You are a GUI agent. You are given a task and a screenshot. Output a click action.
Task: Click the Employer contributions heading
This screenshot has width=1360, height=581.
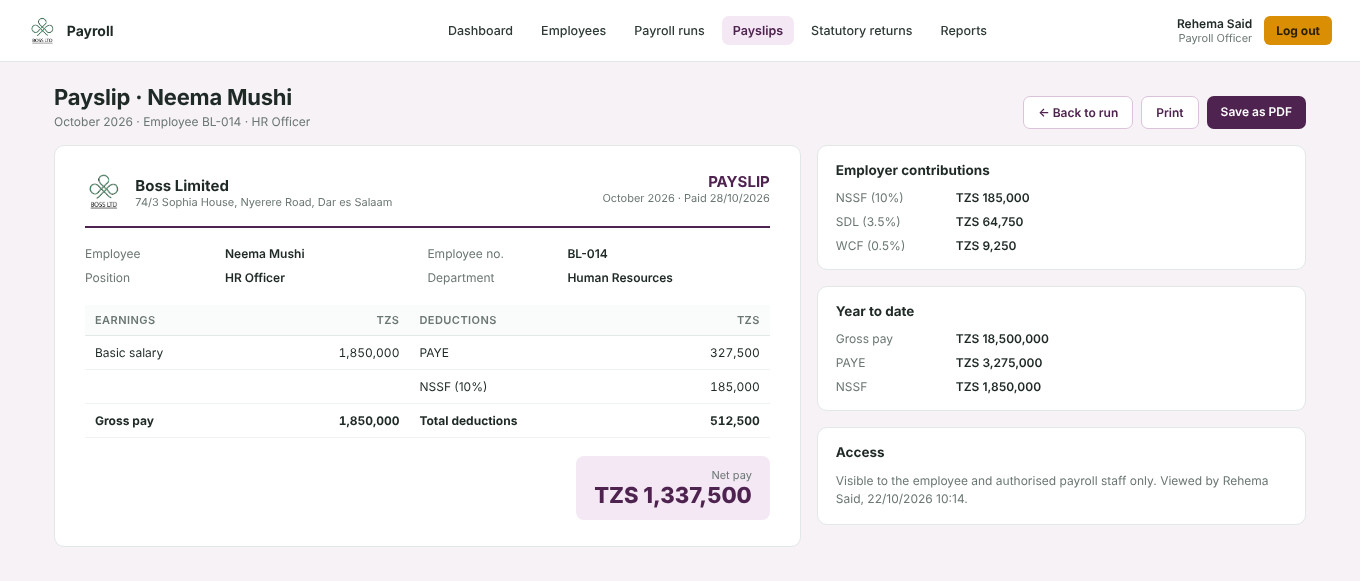pyautogui.click(x=913, y=170)
